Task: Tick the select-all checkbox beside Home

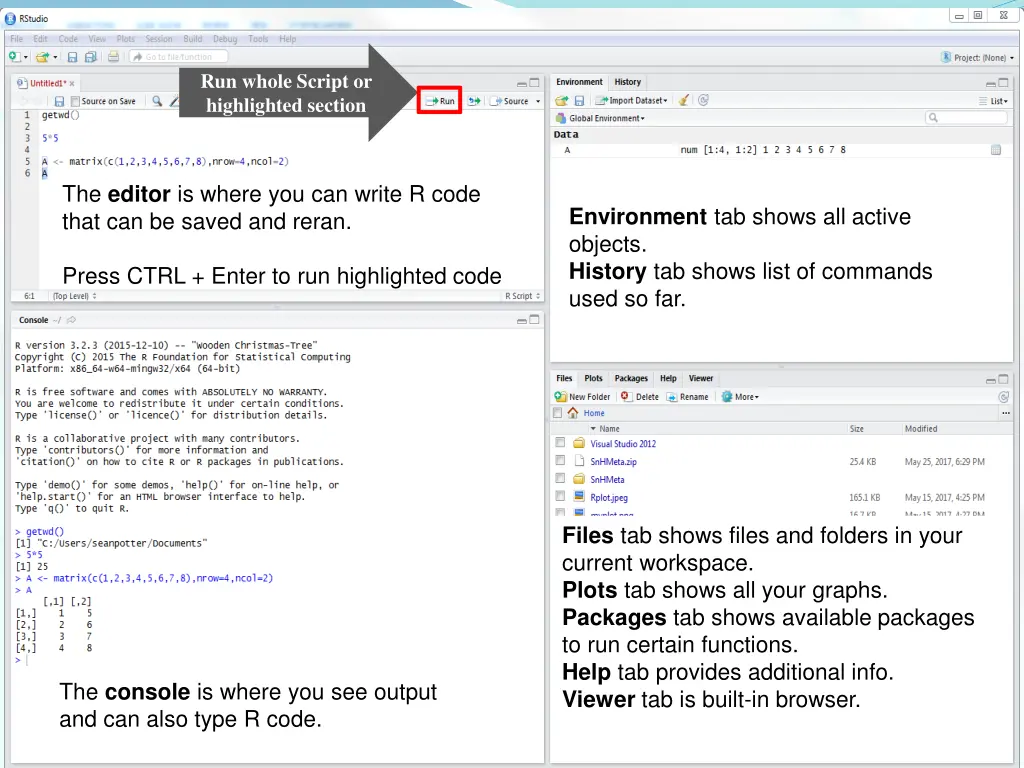Action: pyautogui.click(x=557, y=413)
